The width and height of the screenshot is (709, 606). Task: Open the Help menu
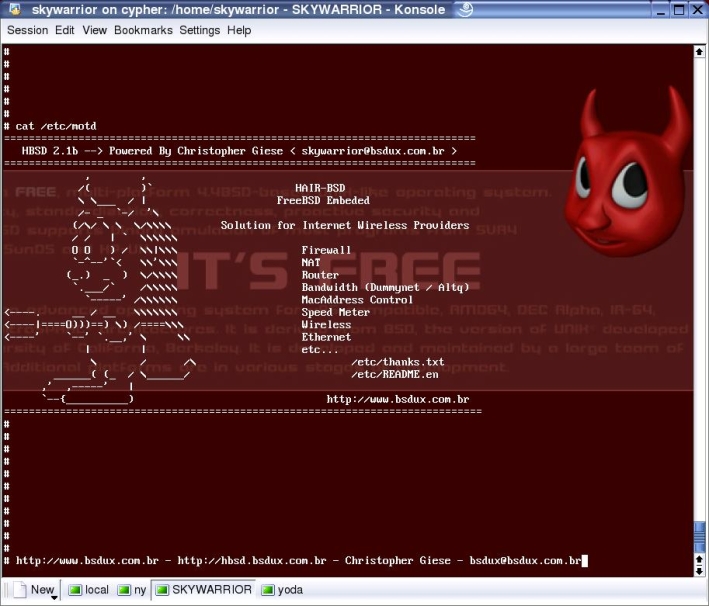point(239,30)
